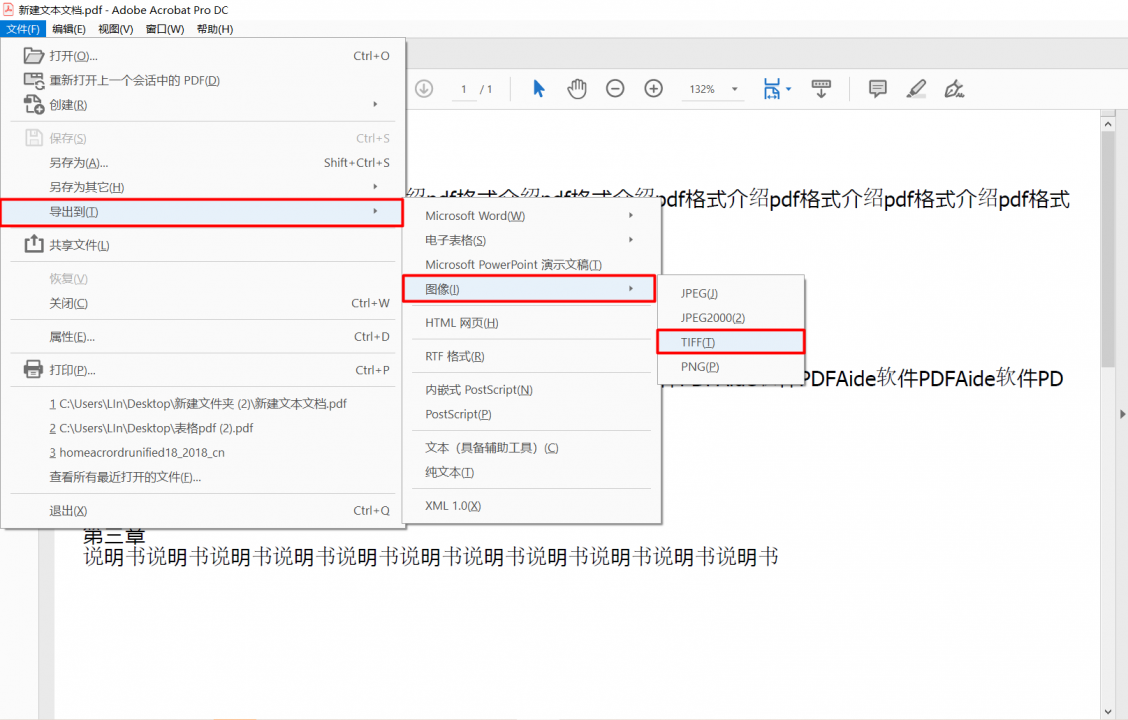Select PNG(P) image format
The height and width of the screenshot is (720, 1128).
[x=730, y=367]
